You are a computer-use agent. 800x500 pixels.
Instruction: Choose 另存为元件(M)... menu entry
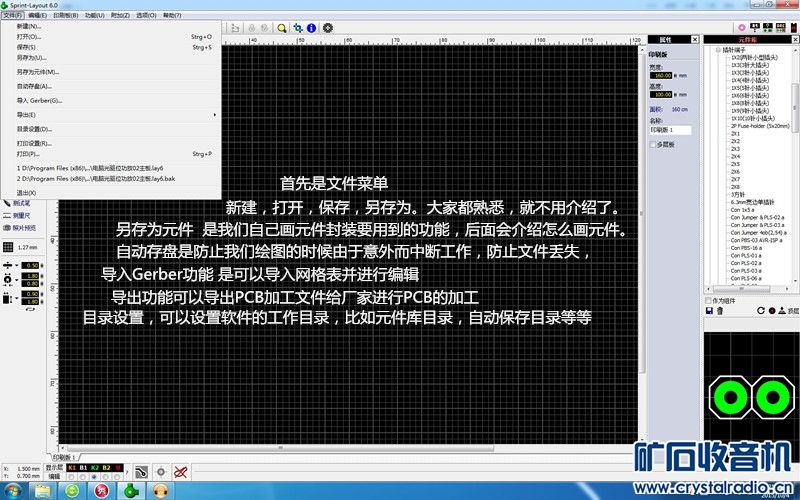tap(111, 72)
